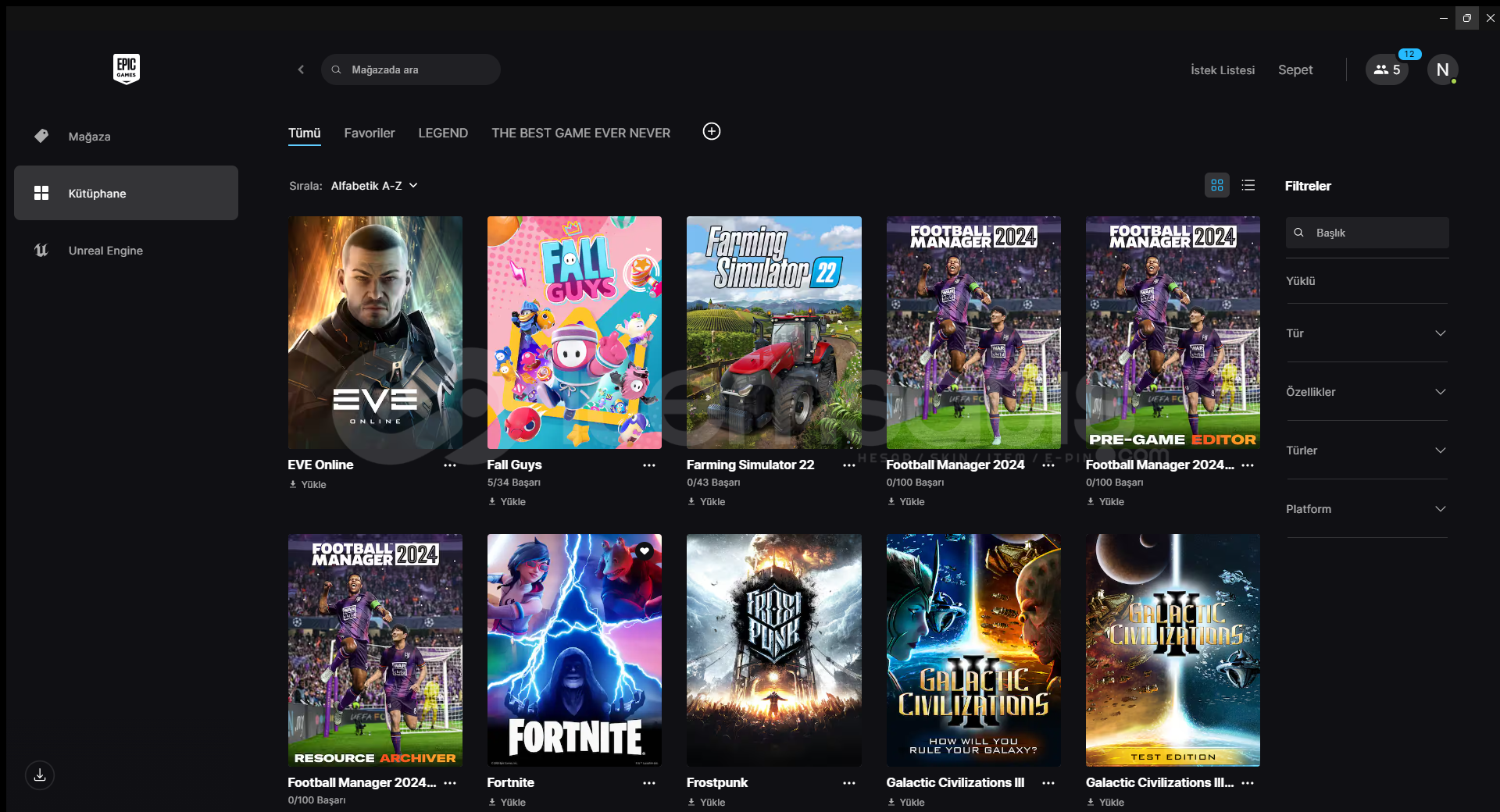Open options menu for EVE Online
This screenshot has width=1500, height=812.
[x=450, y=465]
